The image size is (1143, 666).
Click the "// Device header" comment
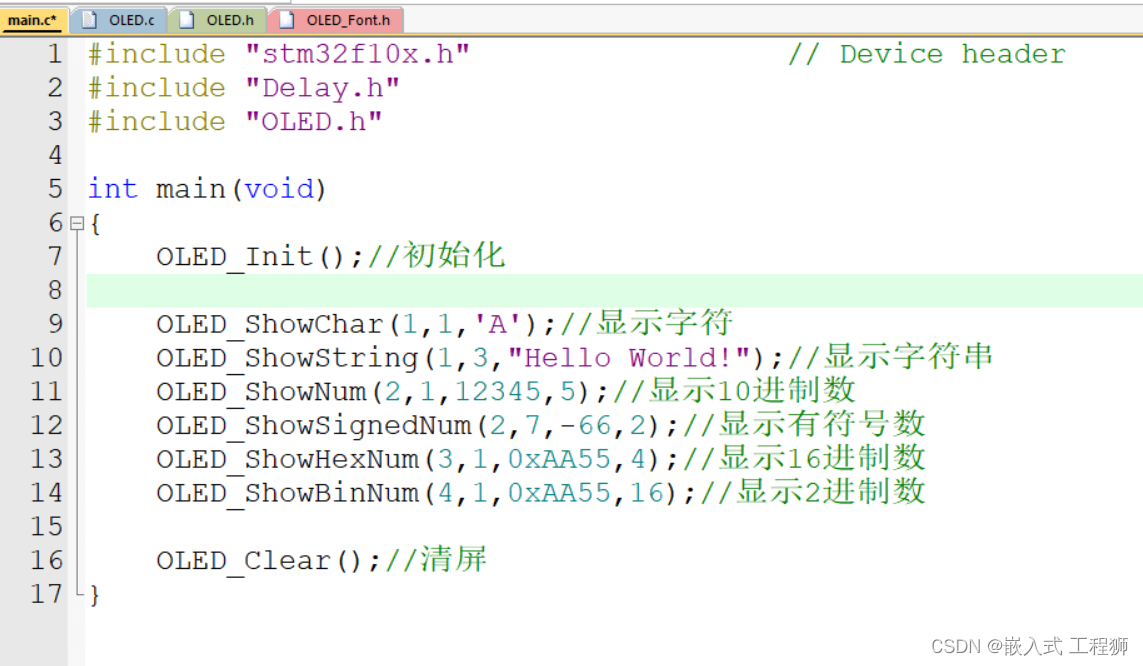pos(927,55)
